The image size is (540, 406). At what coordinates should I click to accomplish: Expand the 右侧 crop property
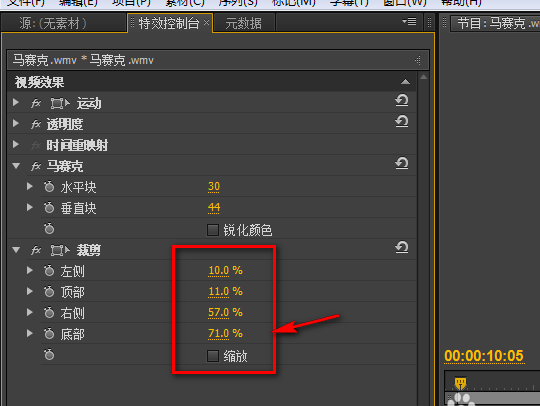[x=30, y=312]
